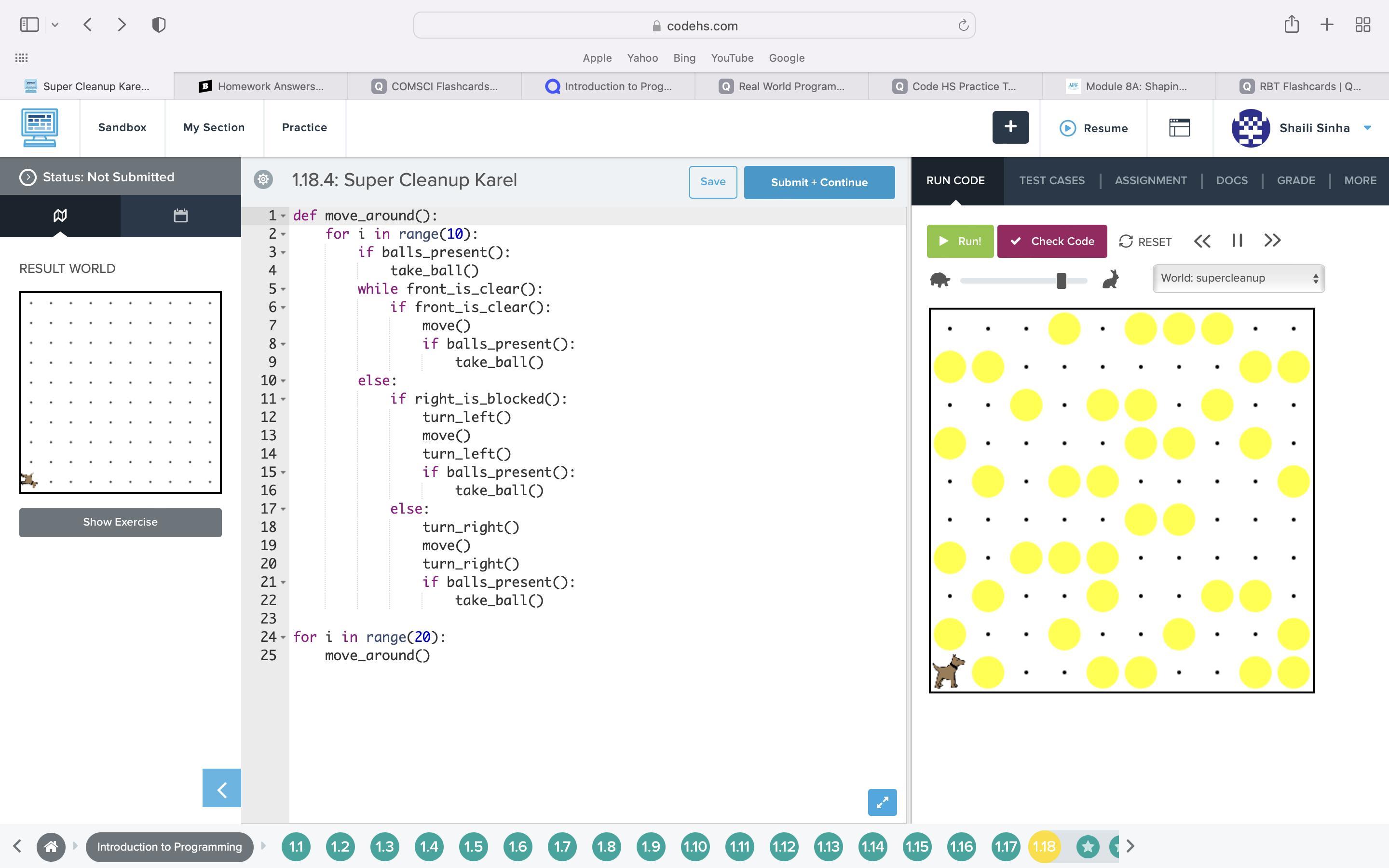Collapse the left panel with the blue arrow
This screenshot has height=868, width=1389.
coord(221,788)
